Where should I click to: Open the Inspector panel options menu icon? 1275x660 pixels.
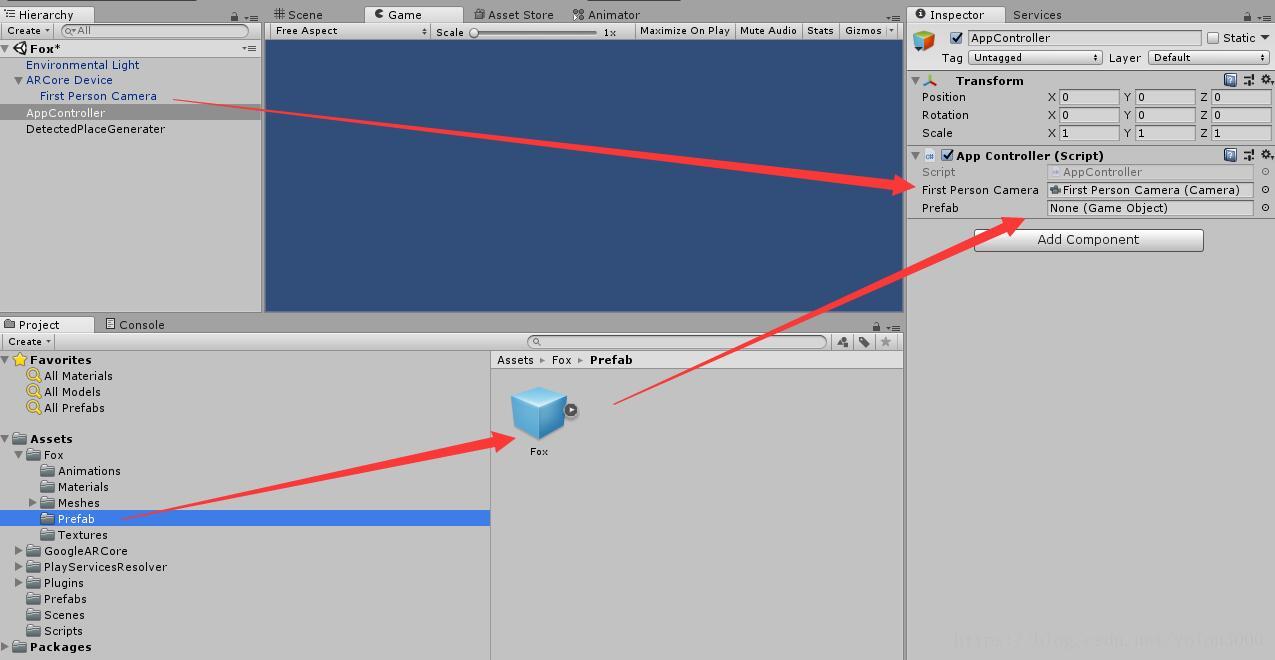[x=1264, y=17]
